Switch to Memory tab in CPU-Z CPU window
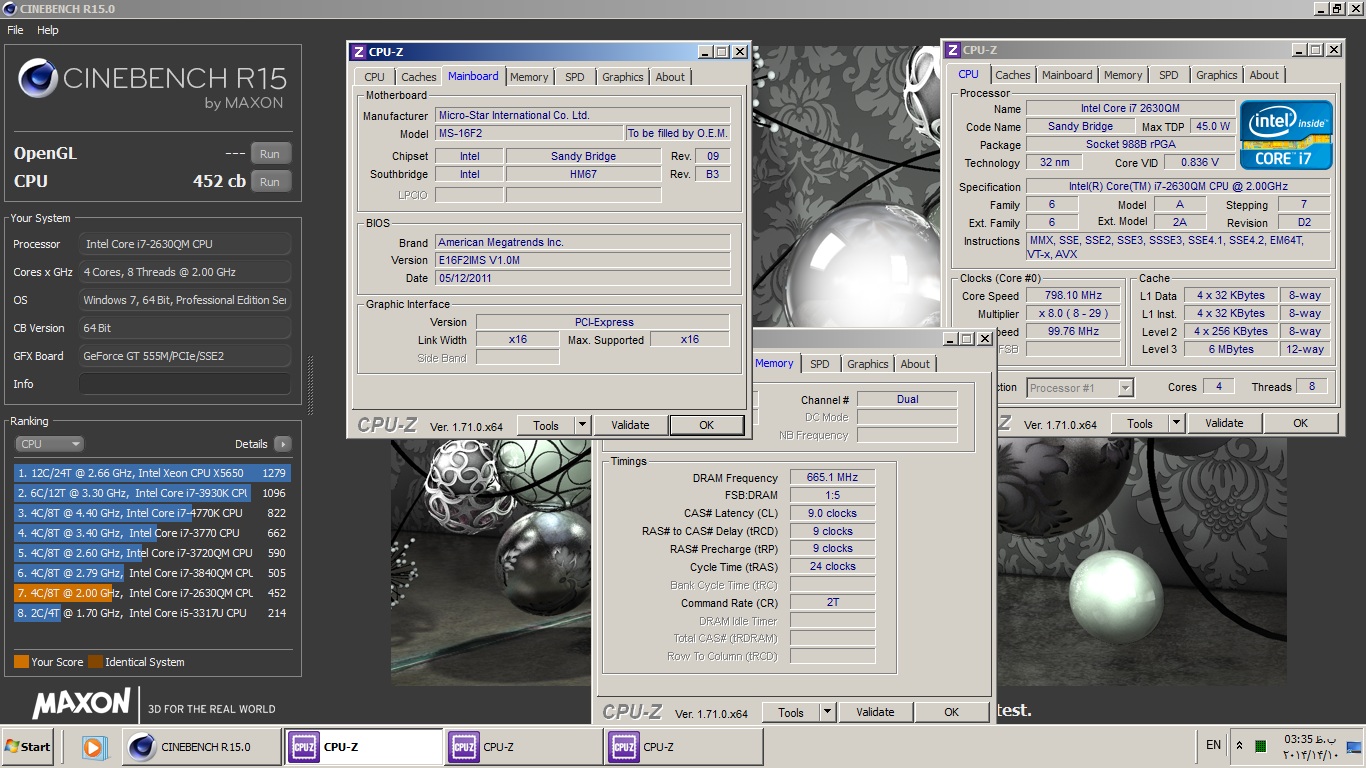 tap(1123, 75)
